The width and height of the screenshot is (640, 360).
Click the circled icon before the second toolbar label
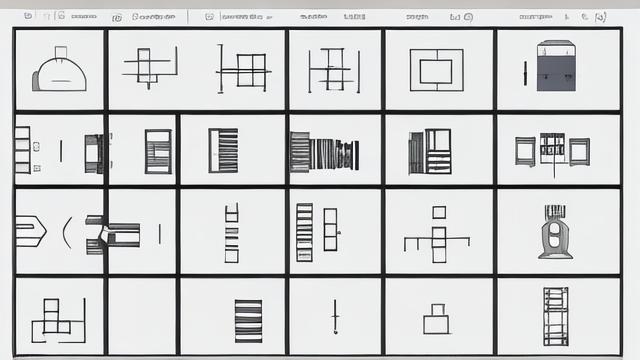click(x=117, y=18)
